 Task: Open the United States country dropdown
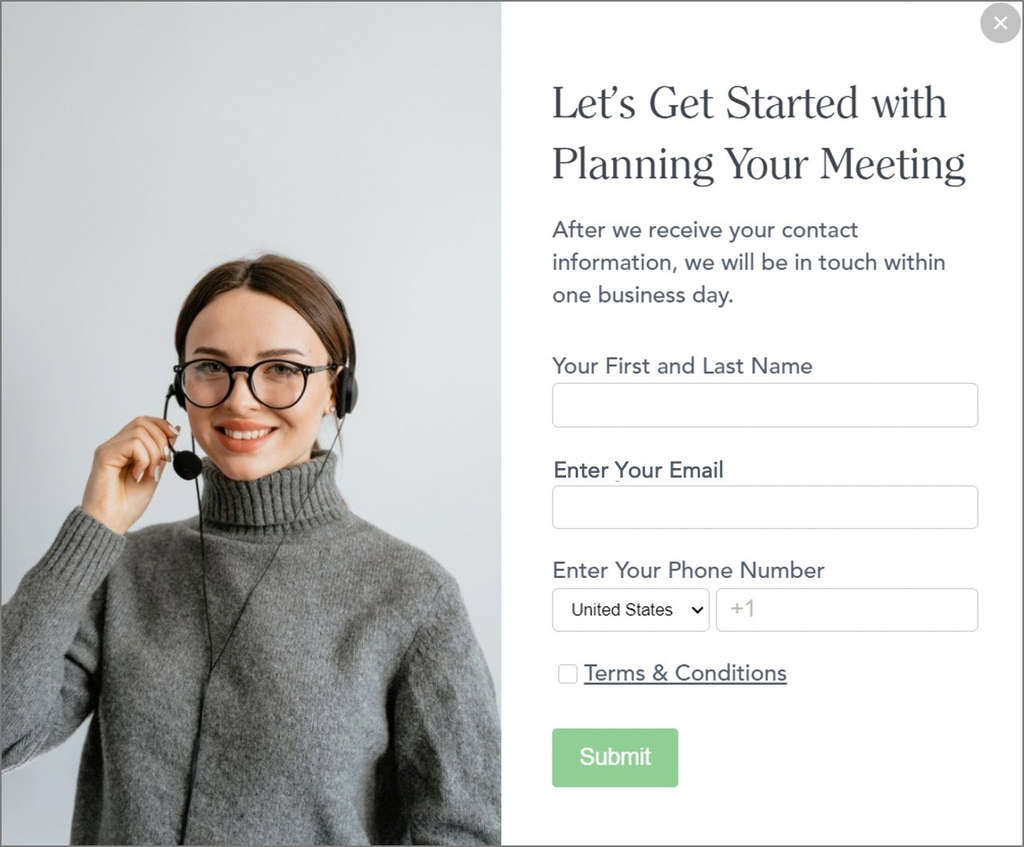(x=631, y=609)
